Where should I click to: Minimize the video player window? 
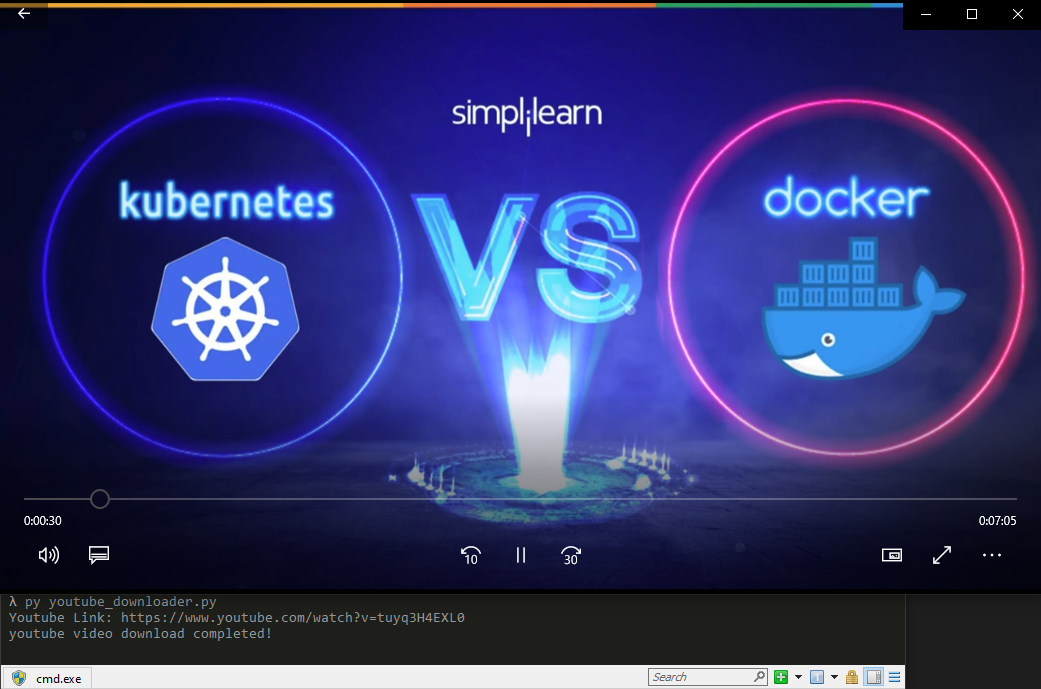925,14
